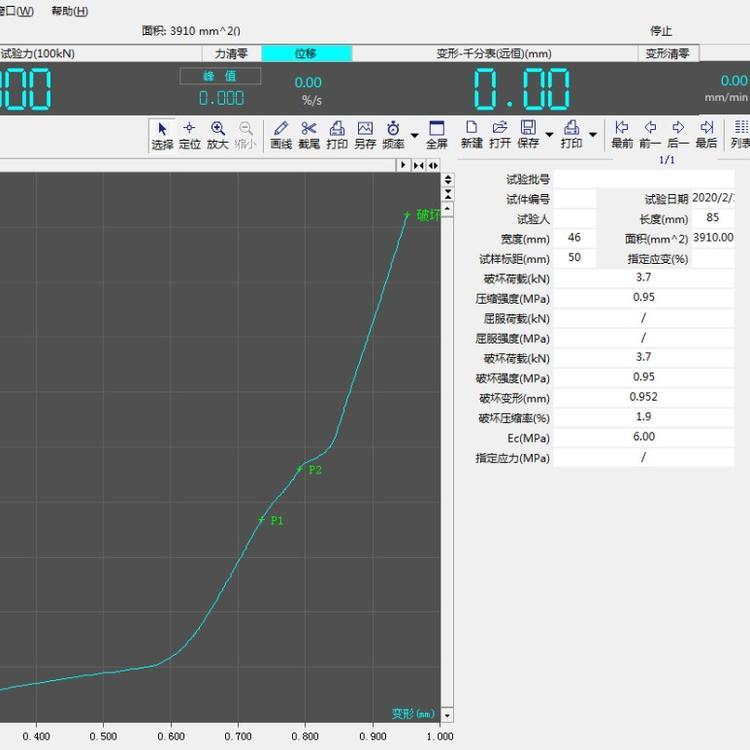Select the 选择 pointer tool

coord(162,135)
